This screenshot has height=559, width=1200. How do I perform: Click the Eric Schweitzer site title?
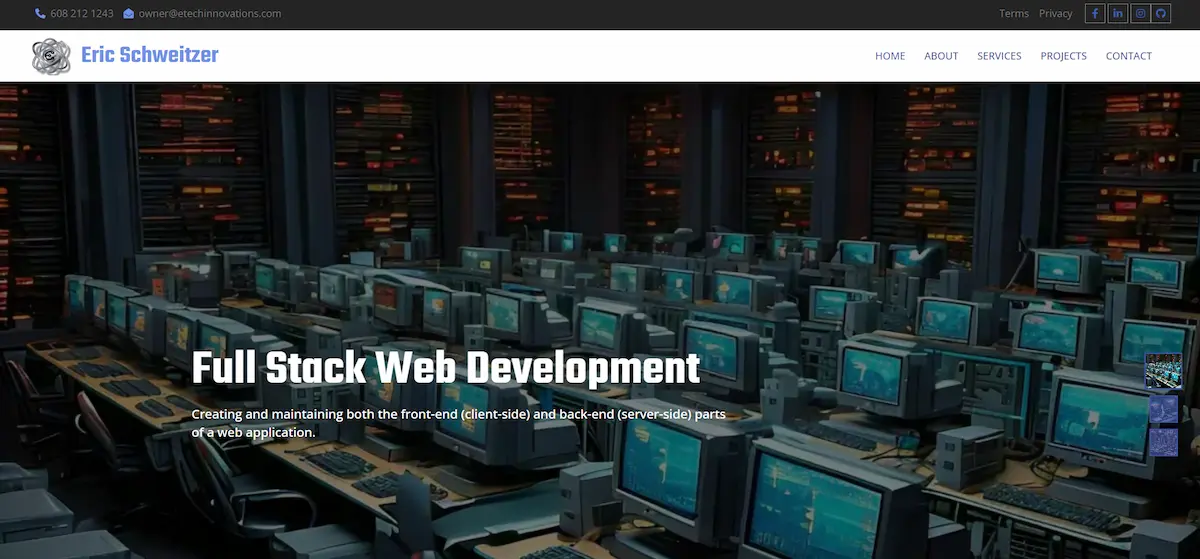click(x=150, y=56)
